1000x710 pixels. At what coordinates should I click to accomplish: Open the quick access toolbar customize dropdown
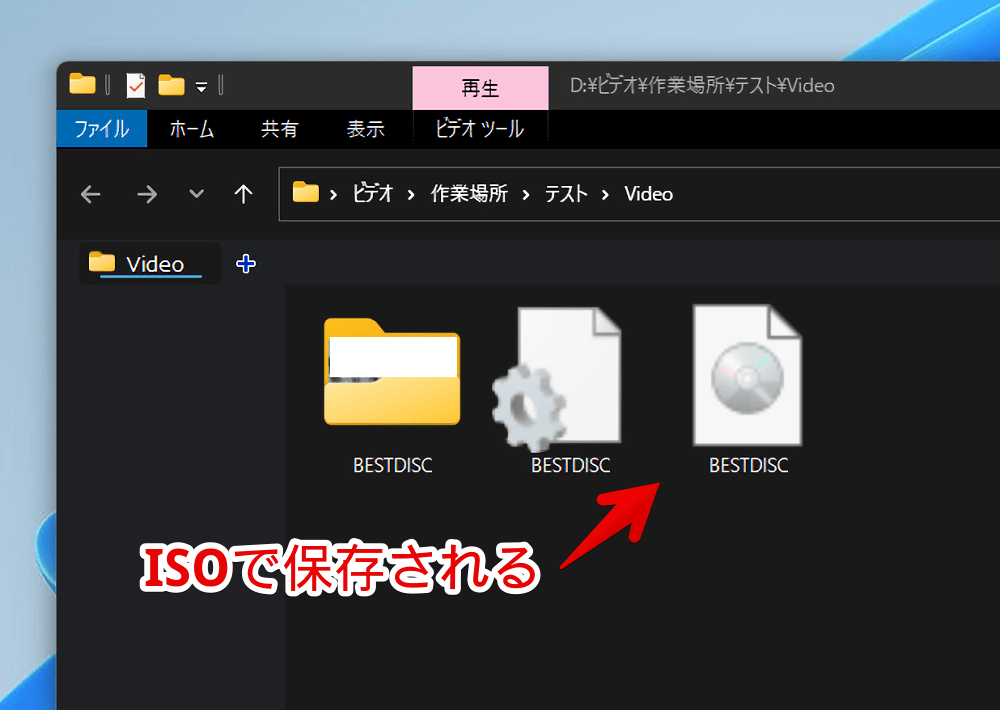(202, 87)
